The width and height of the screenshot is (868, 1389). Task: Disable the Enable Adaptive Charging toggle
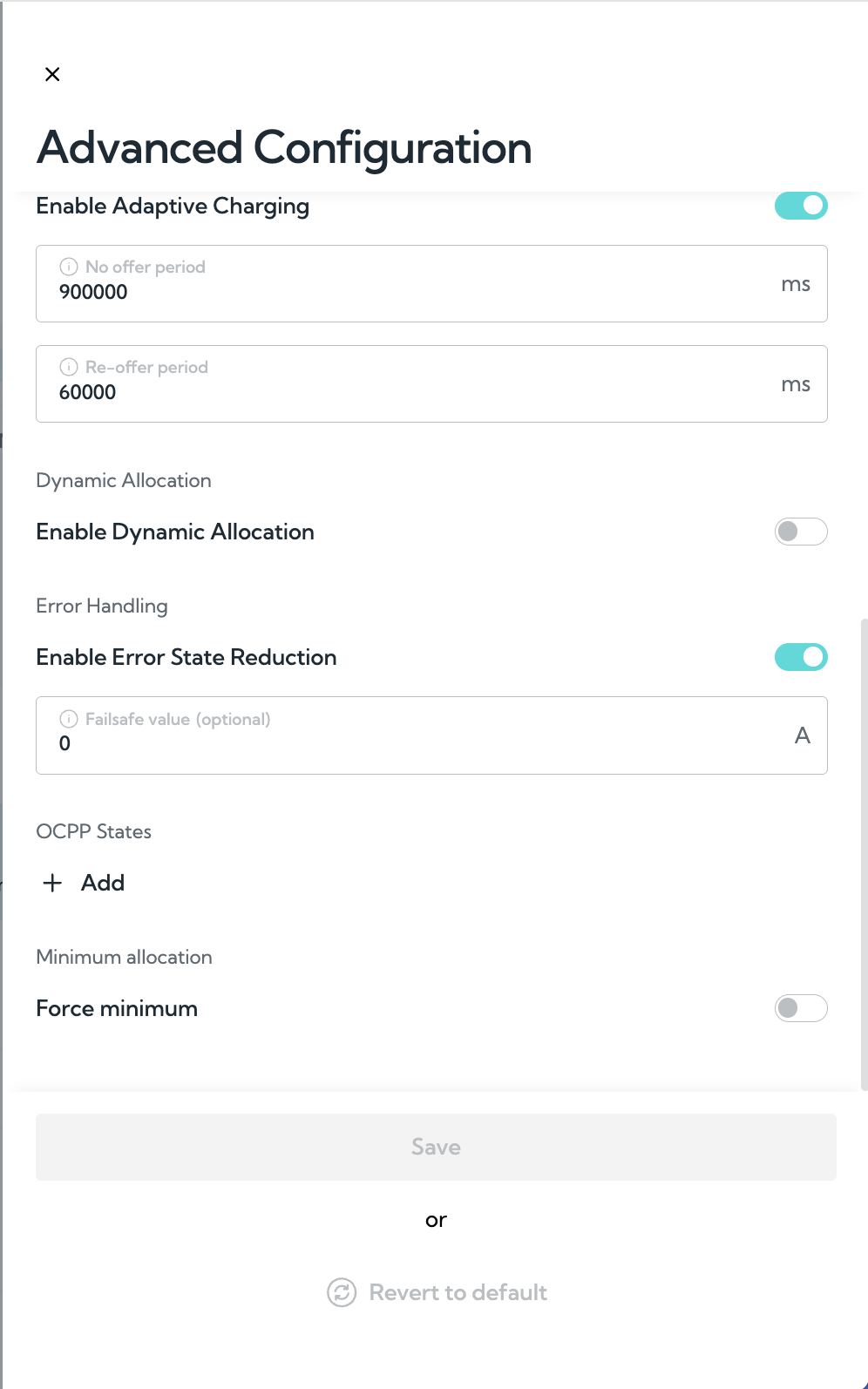pyautogui.click(x=801, y=206)
